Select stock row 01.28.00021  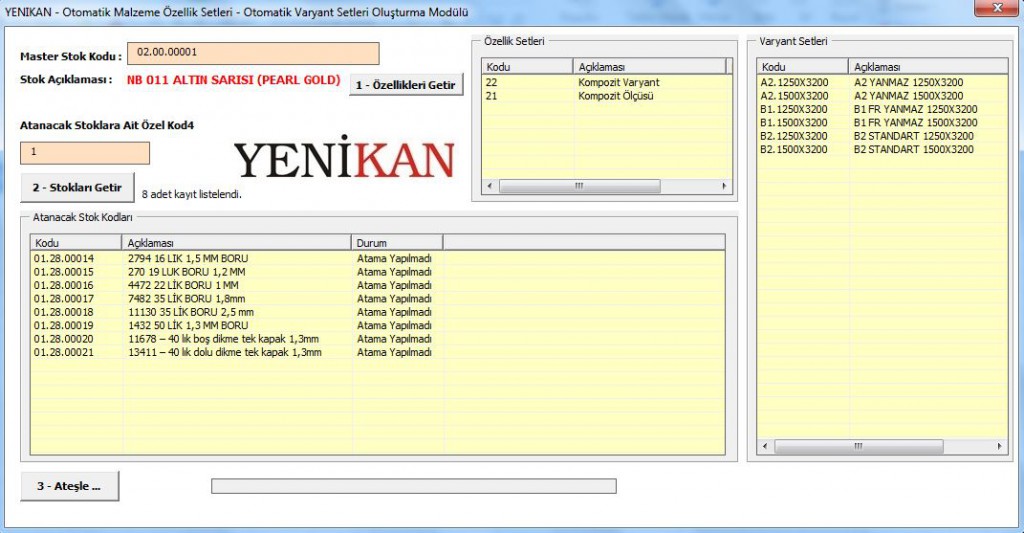(64, 352)
